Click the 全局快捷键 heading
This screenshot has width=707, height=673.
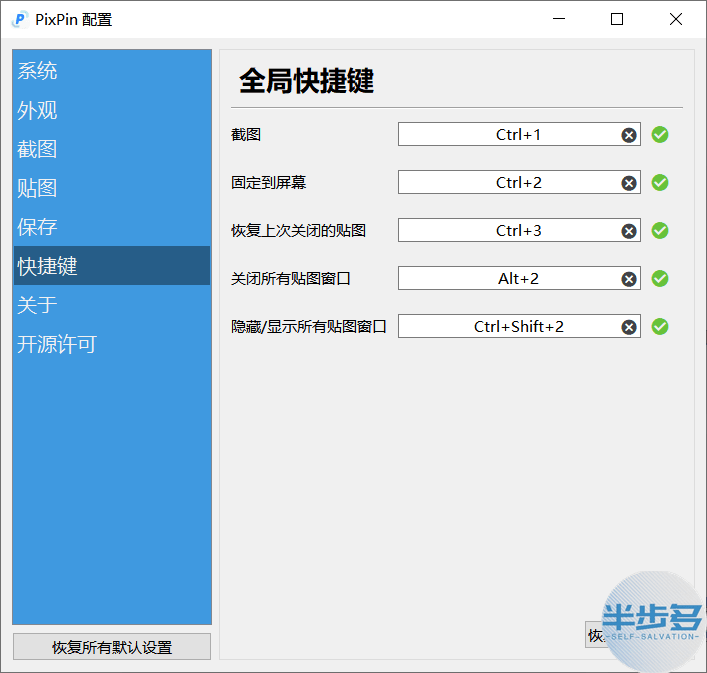pyautogui.click(x=307, y=81)
